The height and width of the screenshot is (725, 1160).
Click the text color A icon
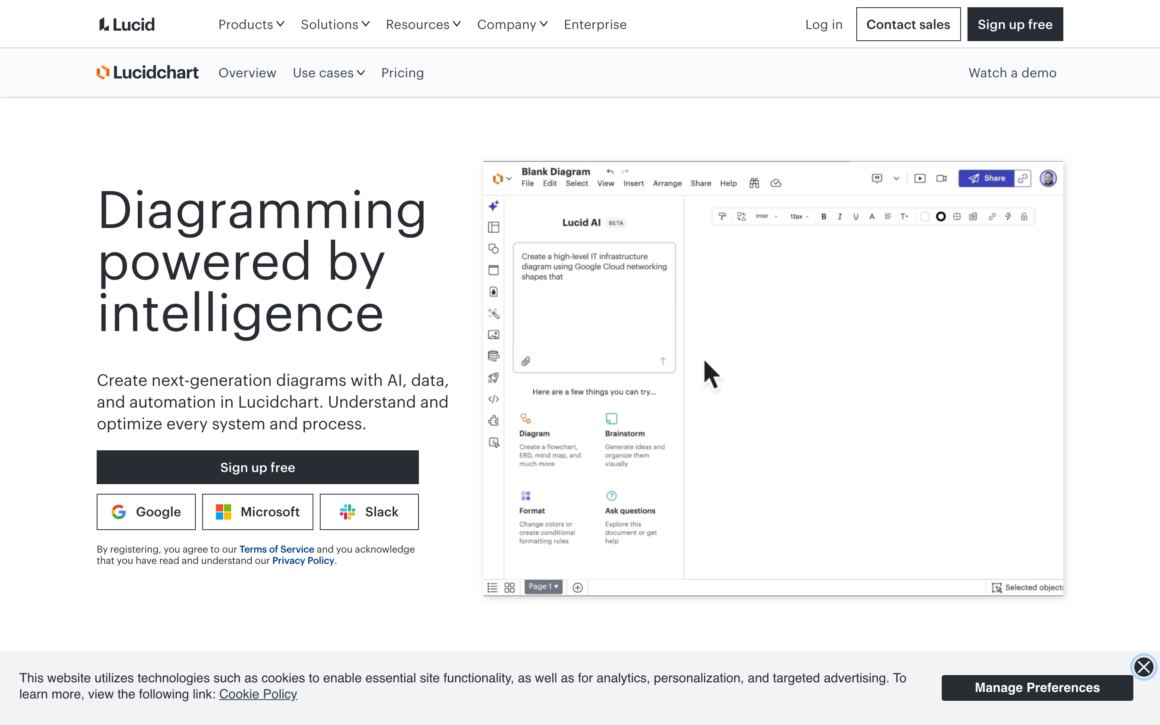click(871, 217)
